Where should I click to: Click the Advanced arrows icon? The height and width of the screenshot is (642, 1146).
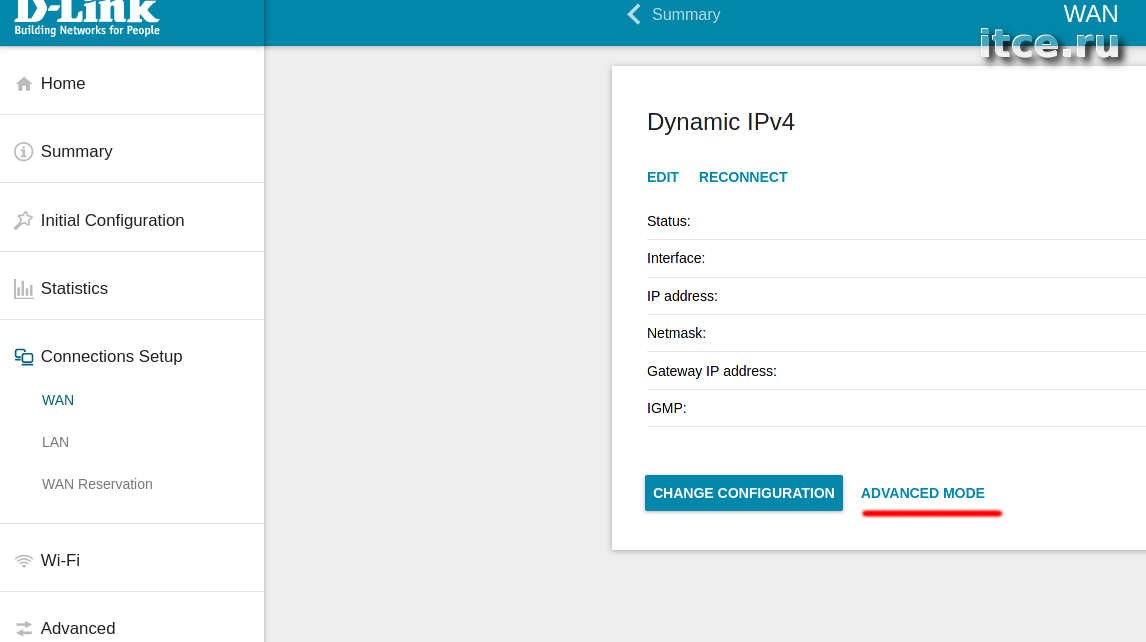tap(23, 629)
